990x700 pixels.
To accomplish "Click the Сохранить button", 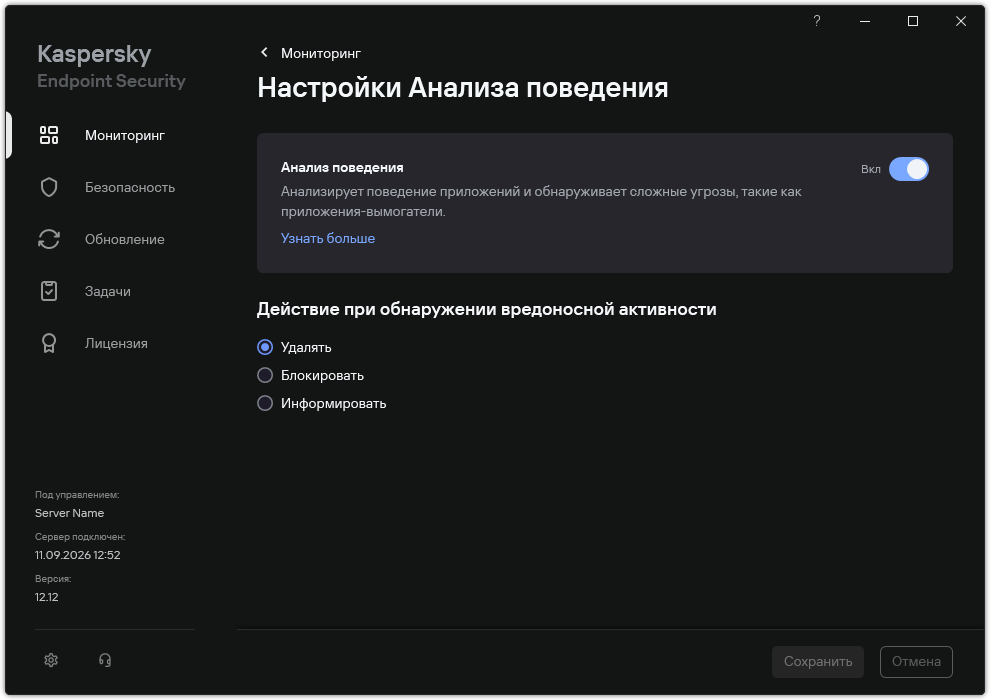I will 818,661.
